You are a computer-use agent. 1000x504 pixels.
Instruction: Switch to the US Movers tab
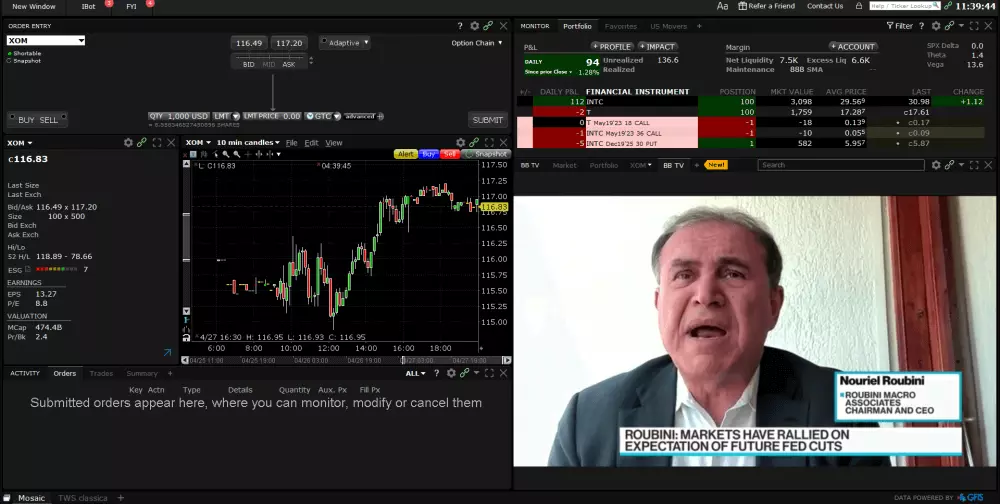point(668,26)
